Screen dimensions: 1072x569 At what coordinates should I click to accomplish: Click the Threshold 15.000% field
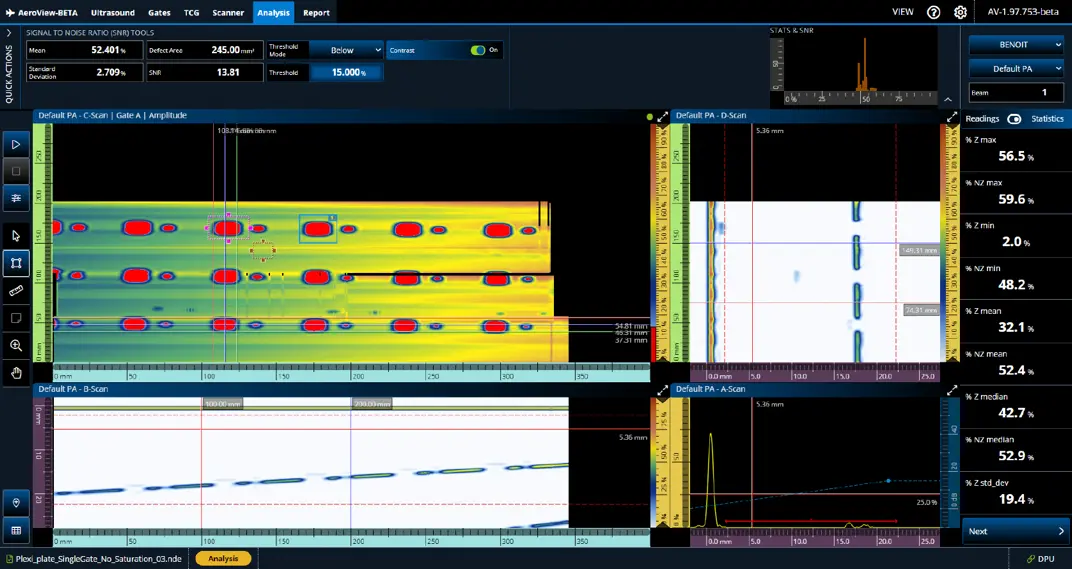(x=346, y=72)
